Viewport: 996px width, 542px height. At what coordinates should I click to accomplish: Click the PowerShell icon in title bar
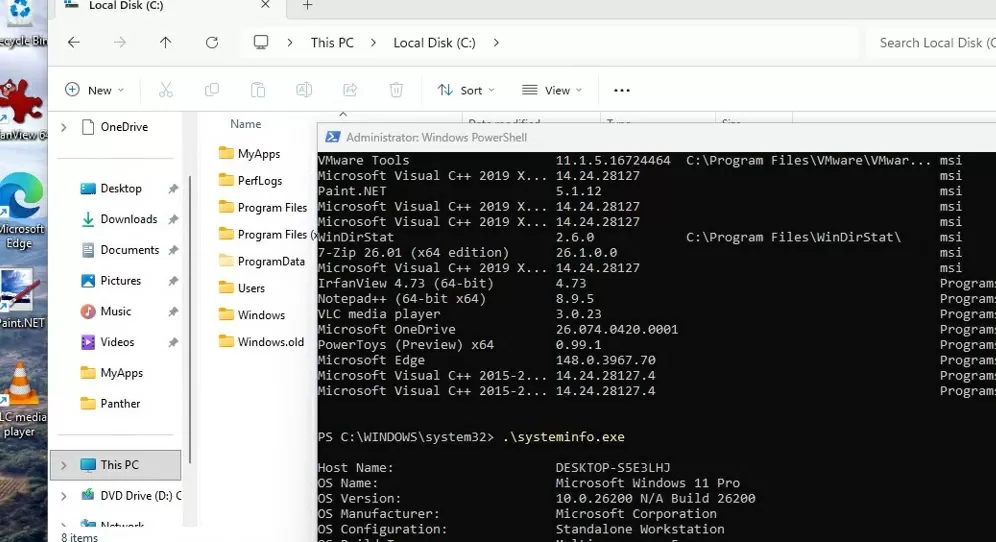pos(332,137)
